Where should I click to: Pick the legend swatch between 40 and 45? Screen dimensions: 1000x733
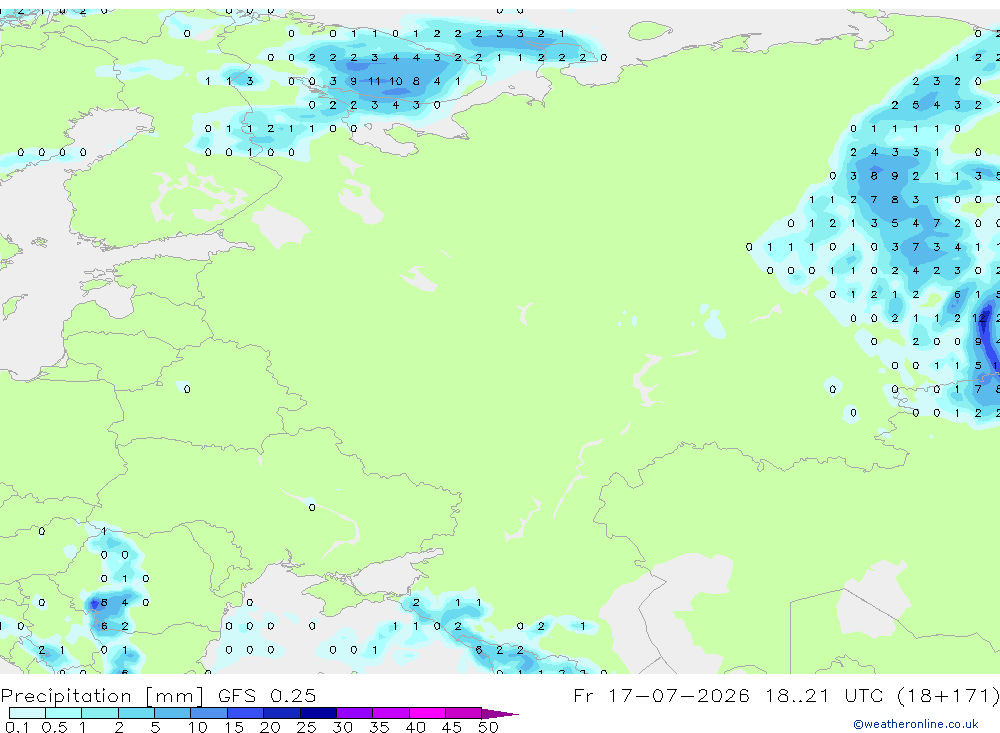click(x=427, y=713)
